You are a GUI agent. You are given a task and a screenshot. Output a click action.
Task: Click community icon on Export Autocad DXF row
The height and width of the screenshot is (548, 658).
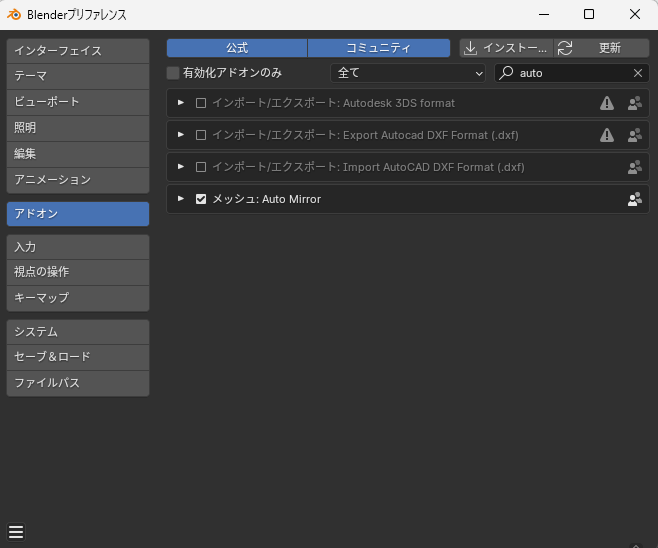[x=634, y=135]
